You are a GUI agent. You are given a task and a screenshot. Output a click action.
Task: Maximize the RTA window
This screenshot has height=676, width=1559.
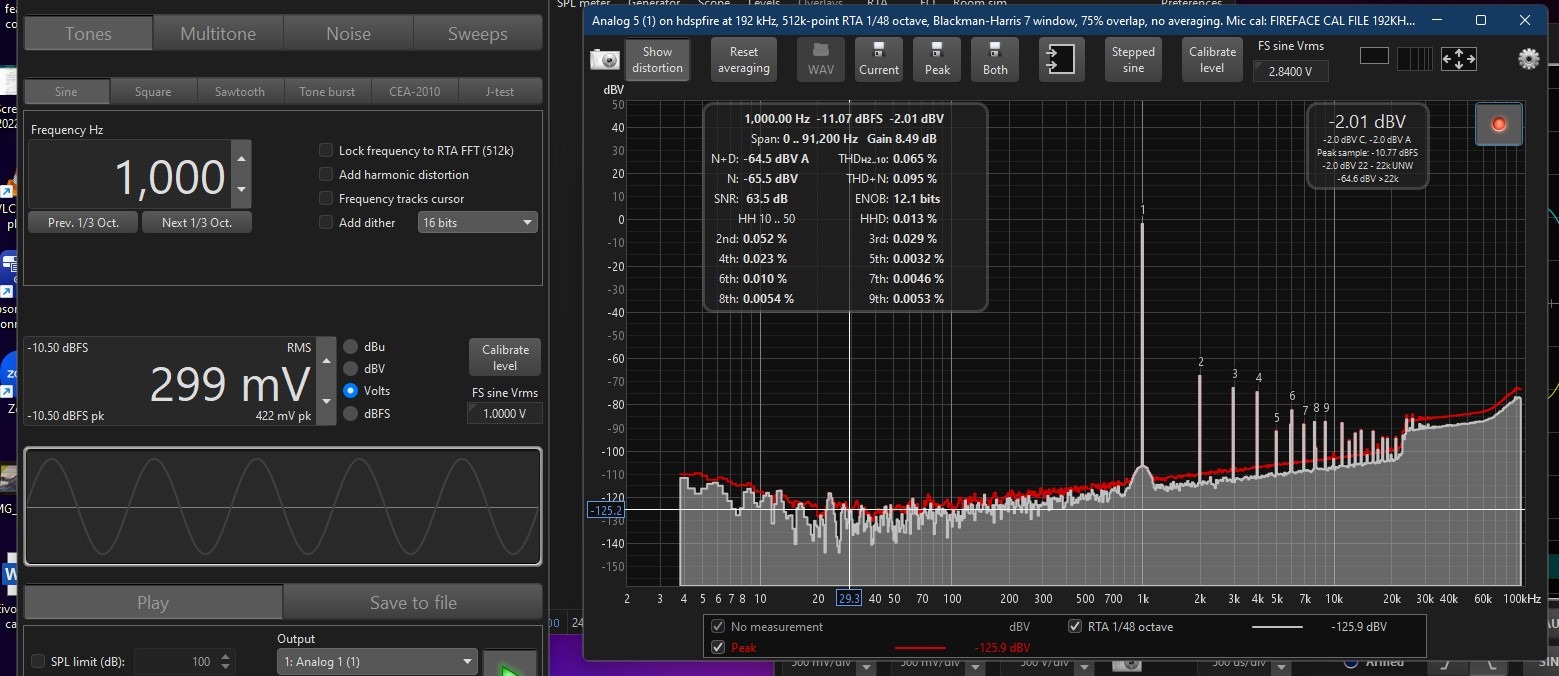1481,19
